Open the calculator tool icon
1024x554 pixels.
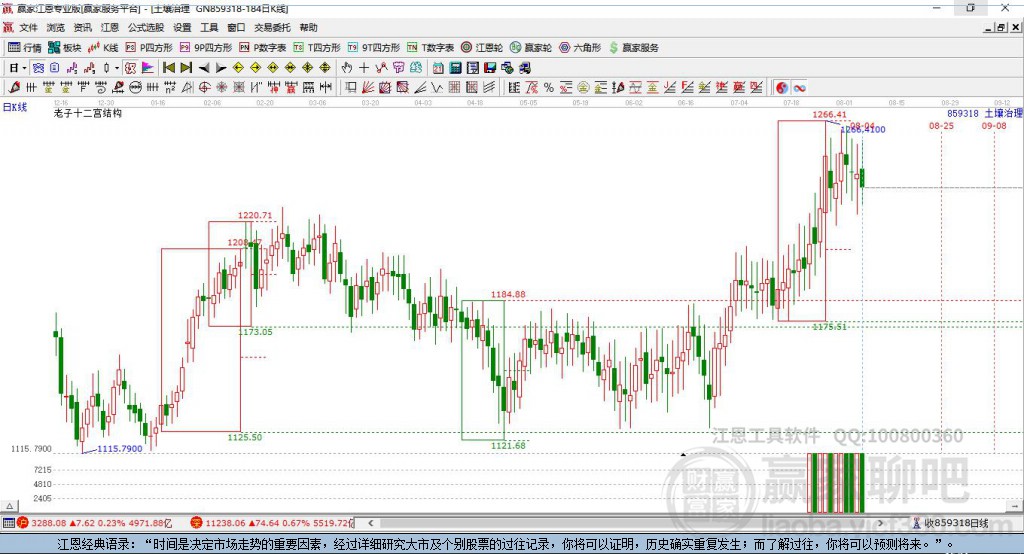click(x=455, y=68)
